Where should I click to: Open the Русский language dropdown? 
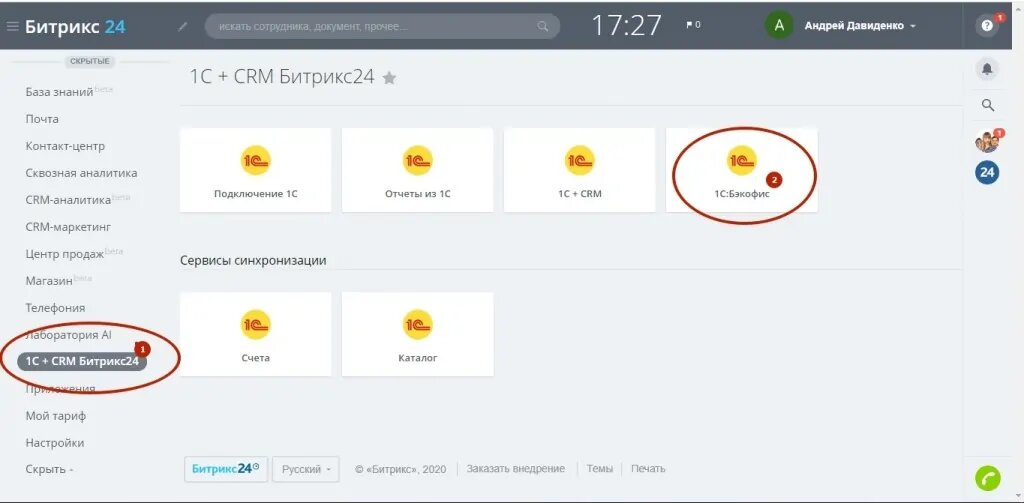[306, 469]
